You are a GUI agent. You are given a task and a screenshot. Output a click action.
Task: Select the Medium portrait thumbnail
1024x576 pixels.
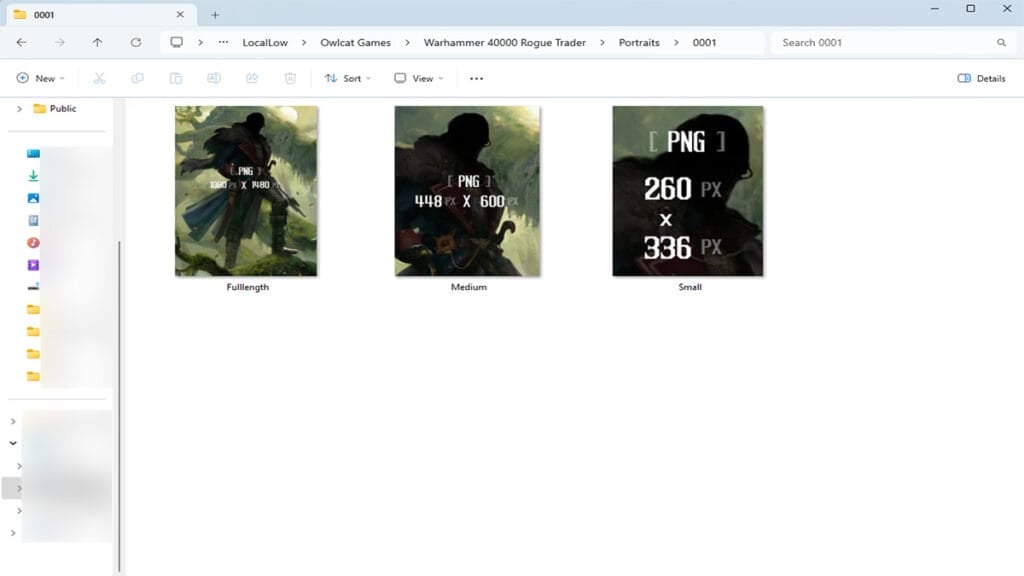pos(466,190)
